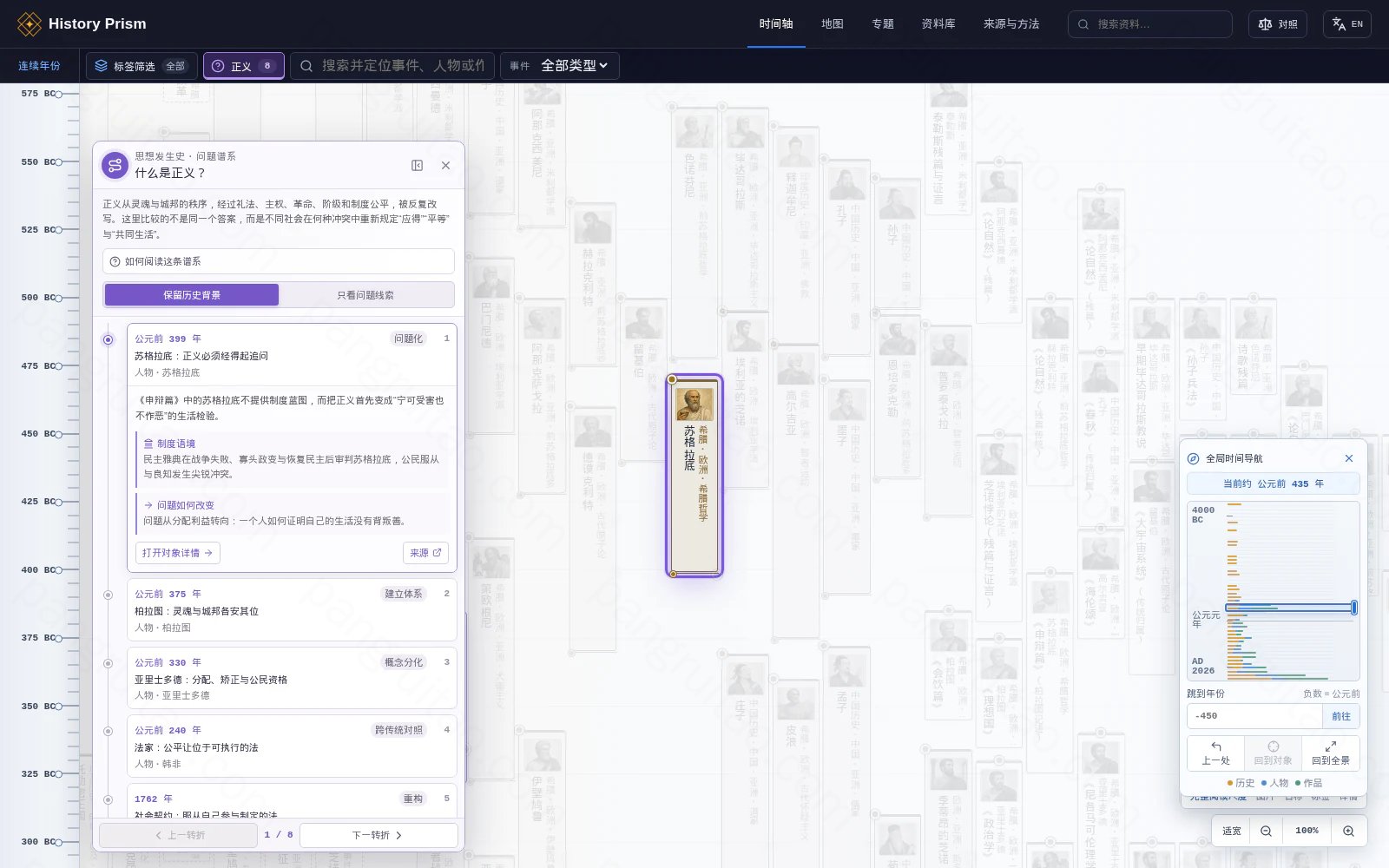
Task: Click Socrates portrait on the 苏格拉底 card
Action: click(694, 404)
